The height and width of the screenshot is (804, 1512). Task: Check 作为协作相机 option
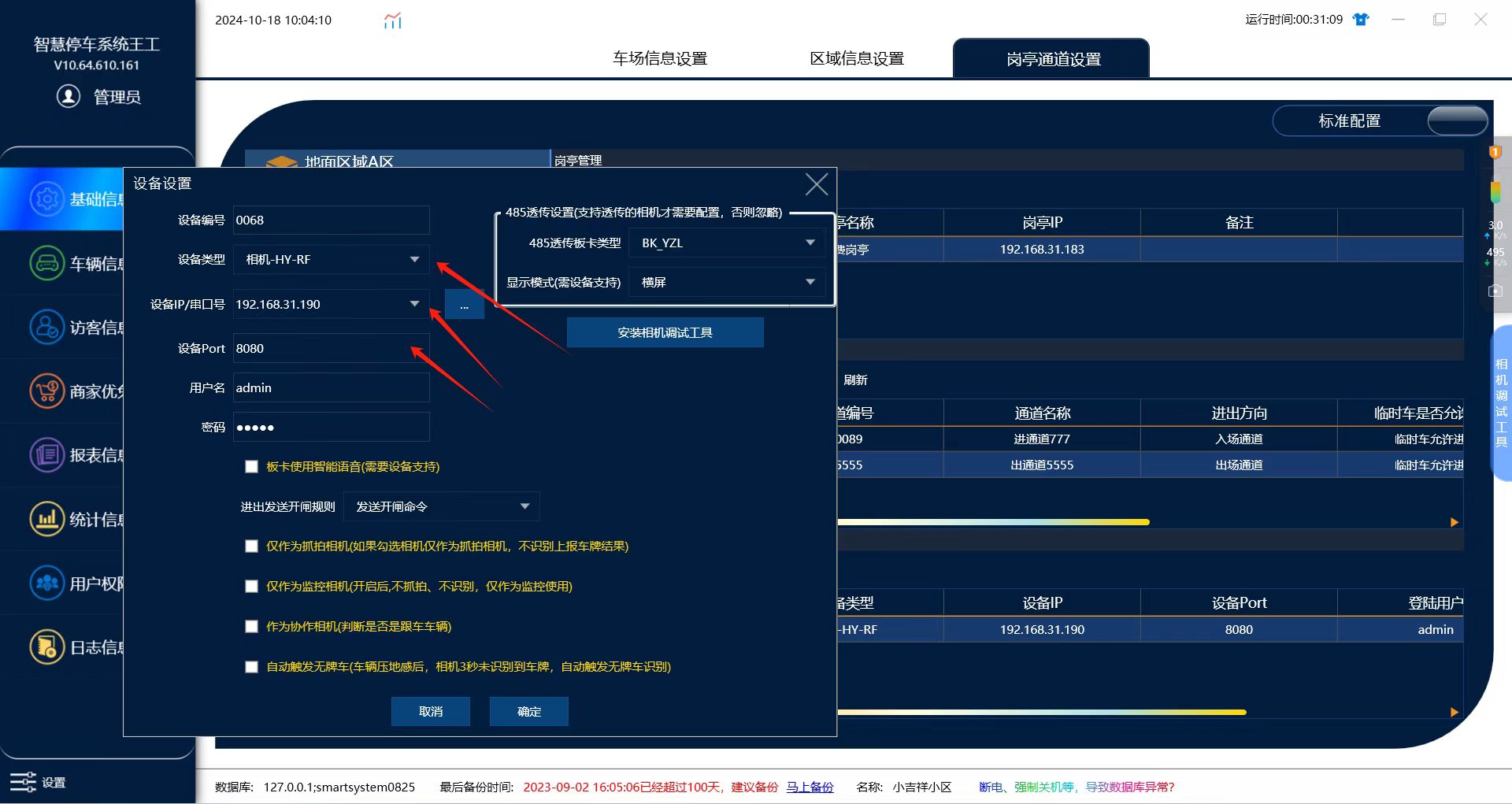click(251, 627)
